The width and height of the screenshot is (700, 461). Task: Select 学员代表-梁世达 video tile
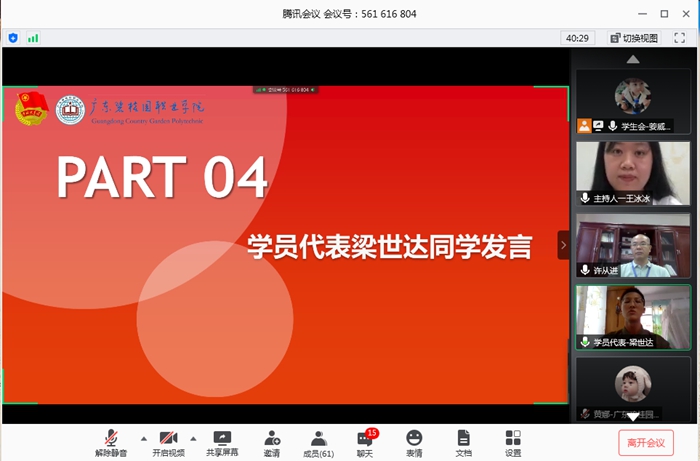point(633,317)
